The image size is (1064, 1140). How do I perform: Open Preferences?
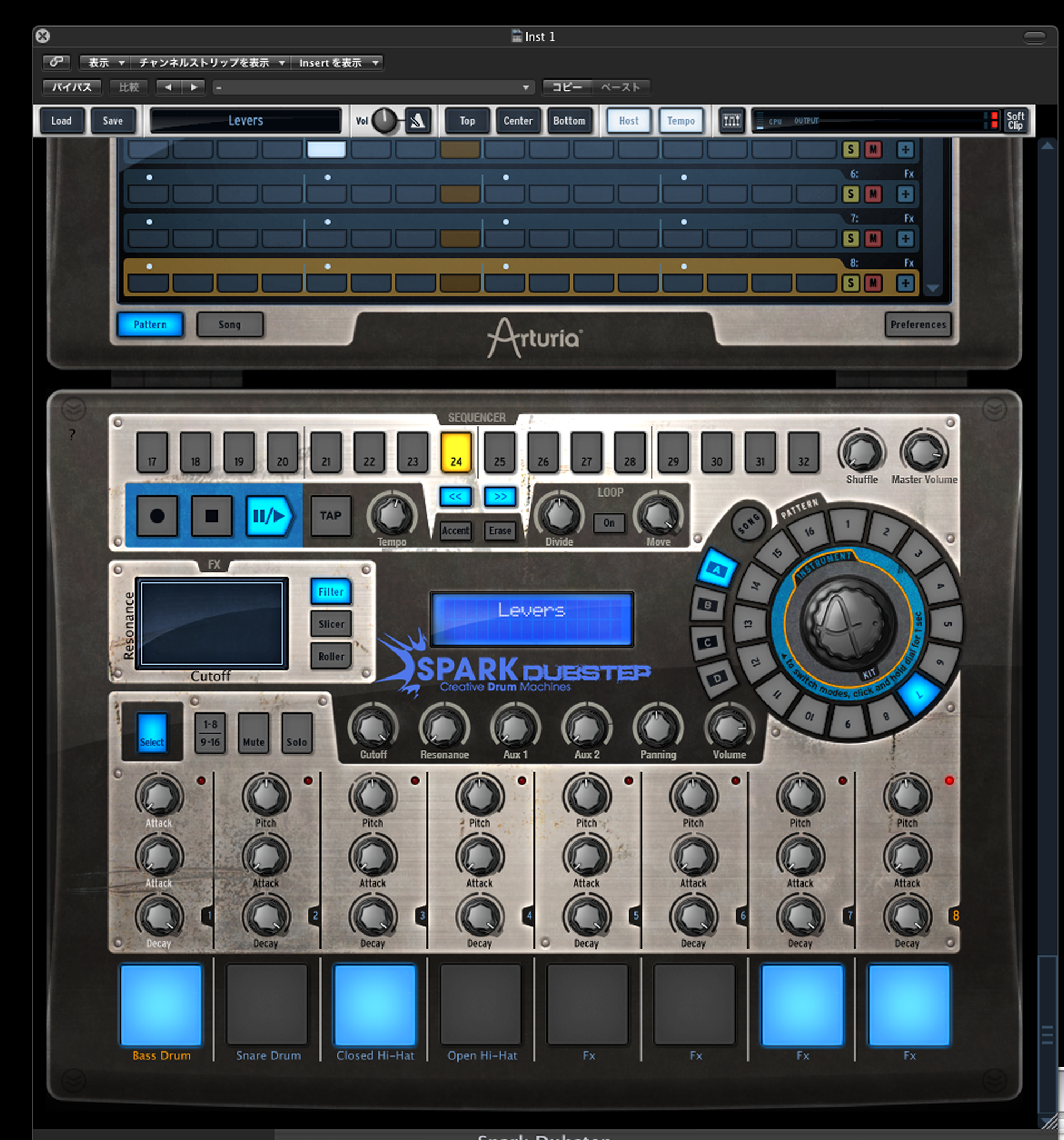(x=918, y=325)
